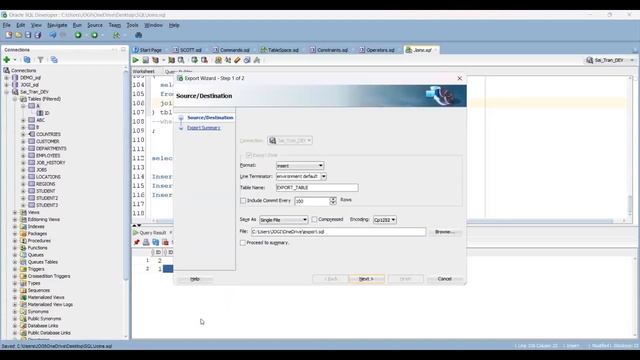Select the STUDENT3 table in tree
640x360 pixels.
point(47,205)
